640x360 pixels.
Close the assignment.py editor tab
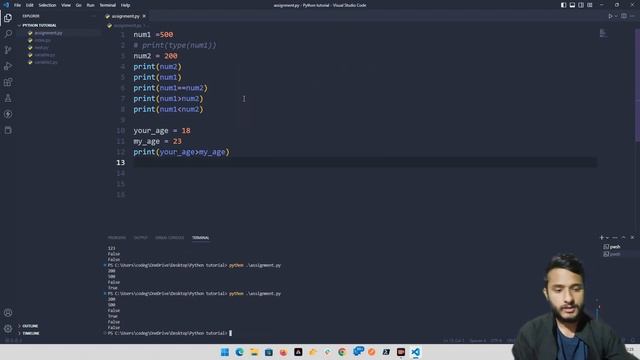pyautogui.click(x=144, y=16)
